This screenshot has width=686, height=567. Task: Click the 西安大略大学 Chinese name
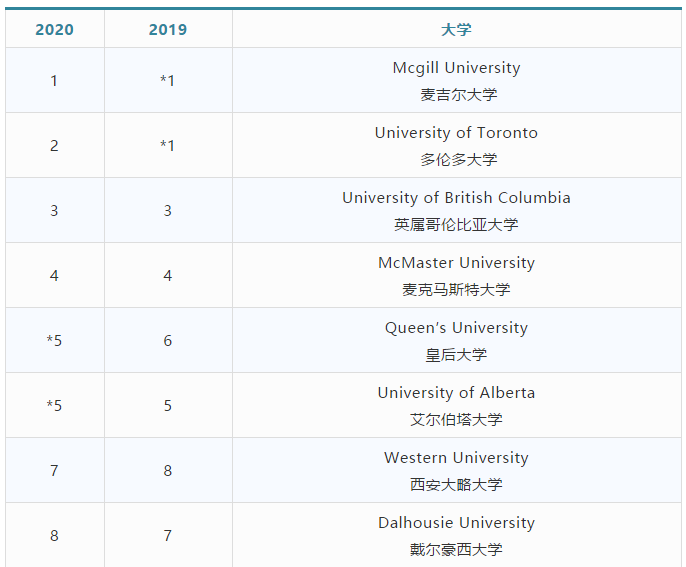456,485
